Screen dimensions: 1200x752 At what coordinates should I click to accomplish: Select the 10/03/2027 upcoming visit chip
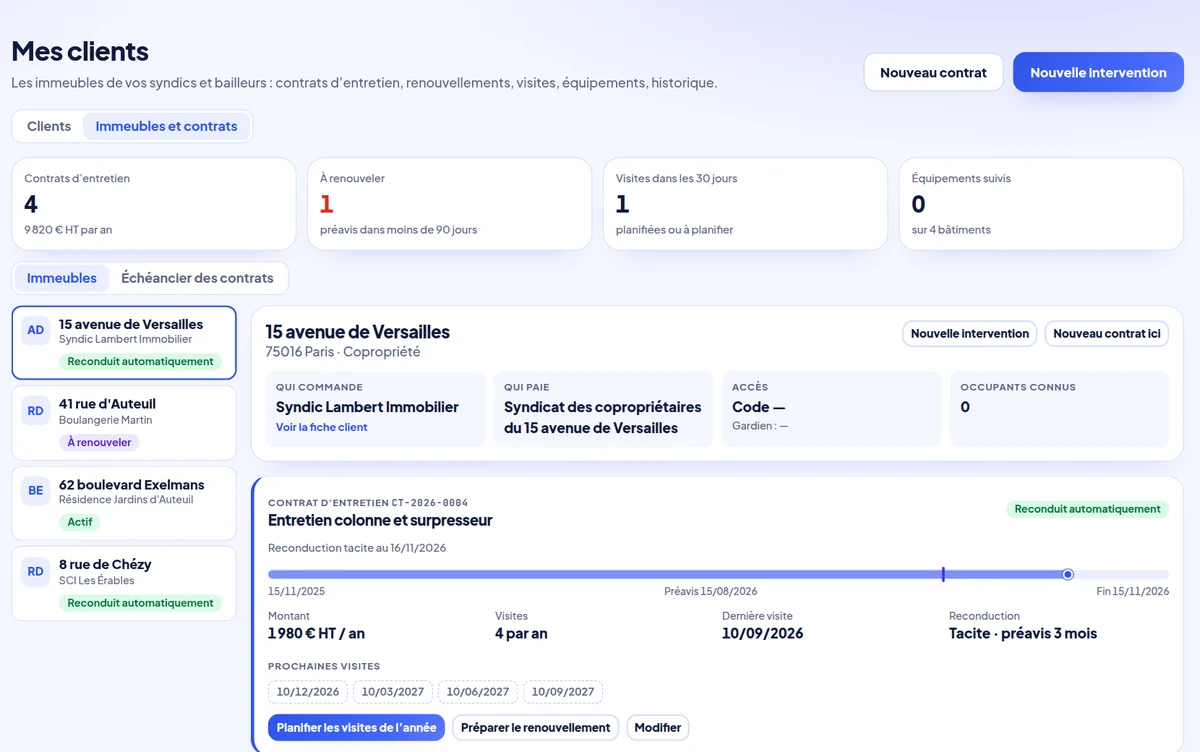click(393, 692)
